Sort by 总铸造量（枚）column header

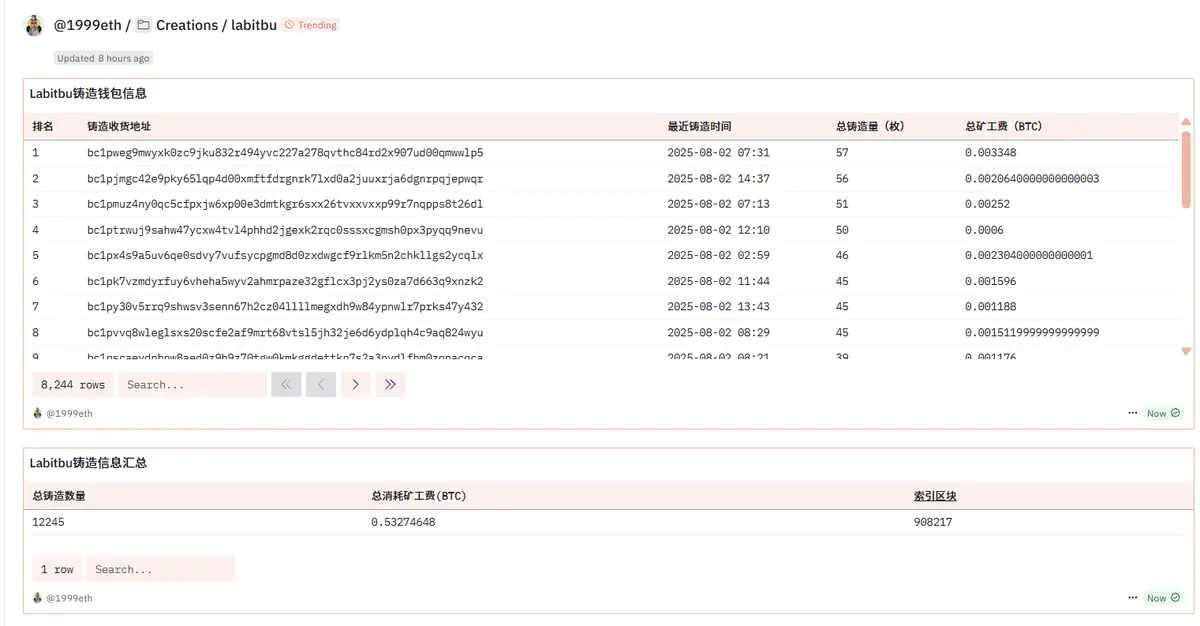point(870,127)
